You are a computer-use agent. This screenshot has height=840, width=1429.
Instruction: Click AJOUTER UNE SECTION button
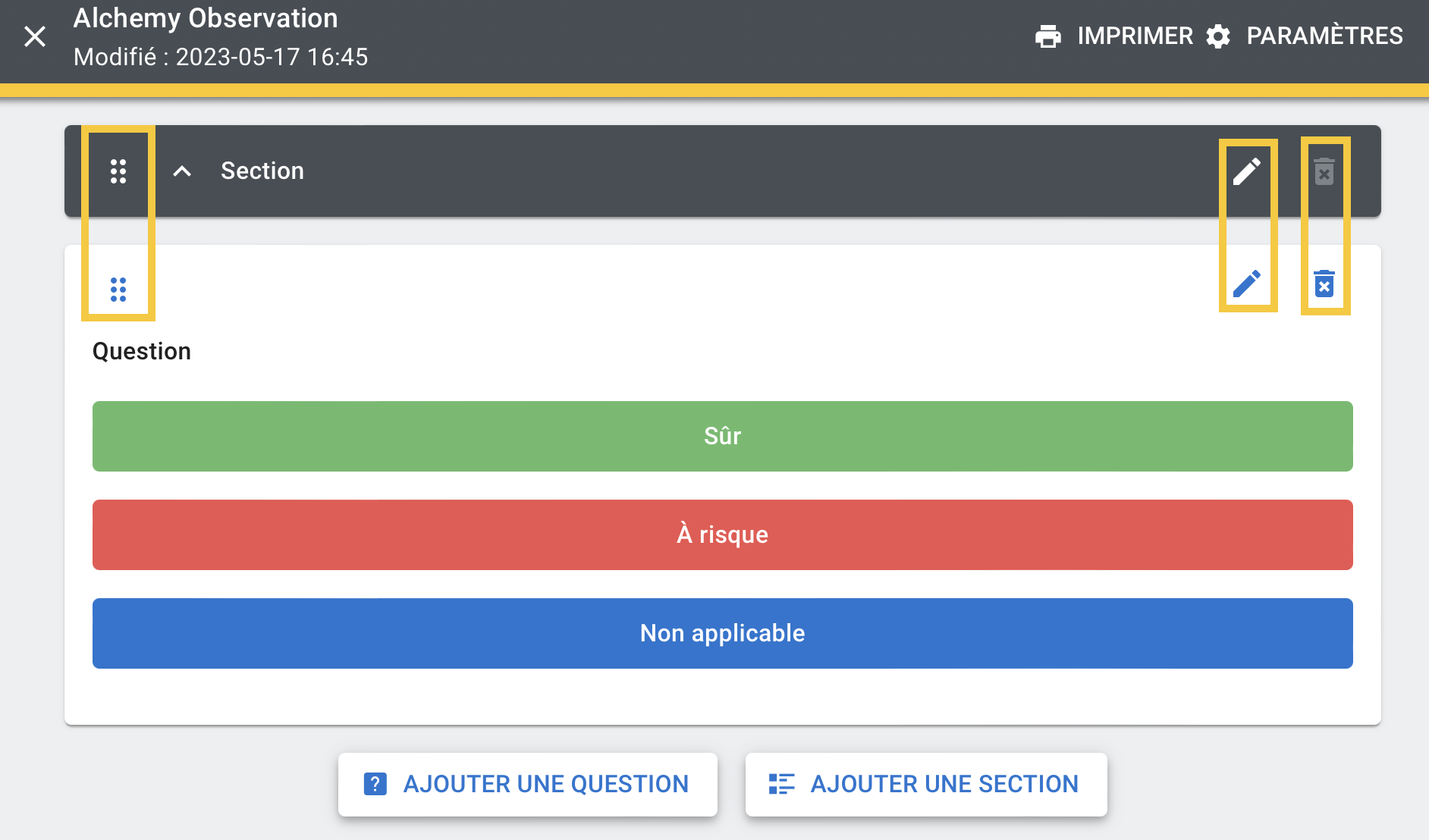click(926, 784)
